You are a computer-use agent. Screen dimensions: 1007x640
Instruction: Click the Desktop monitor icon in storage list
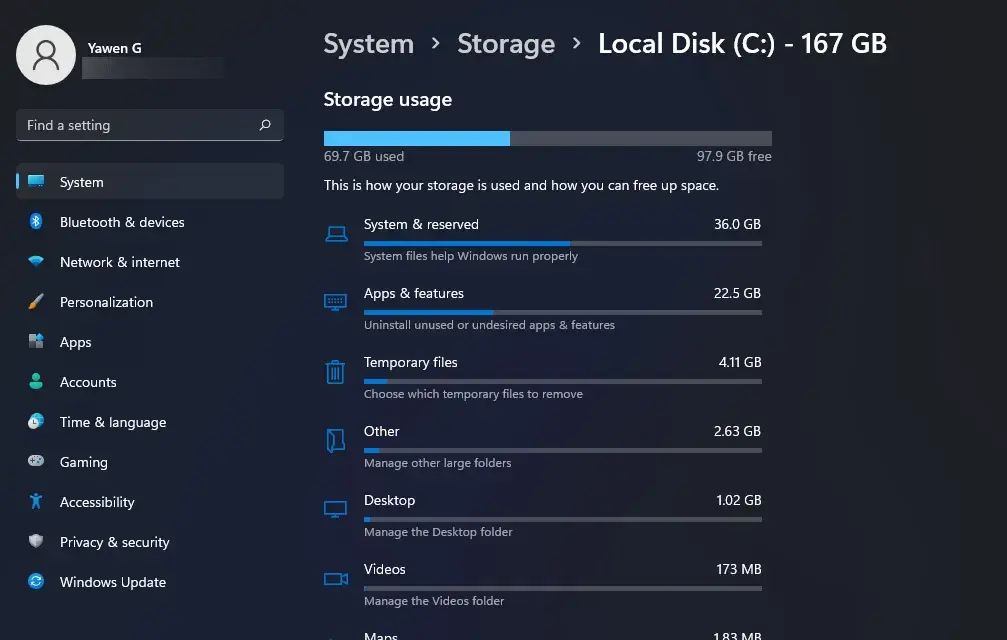pos(335,510)
